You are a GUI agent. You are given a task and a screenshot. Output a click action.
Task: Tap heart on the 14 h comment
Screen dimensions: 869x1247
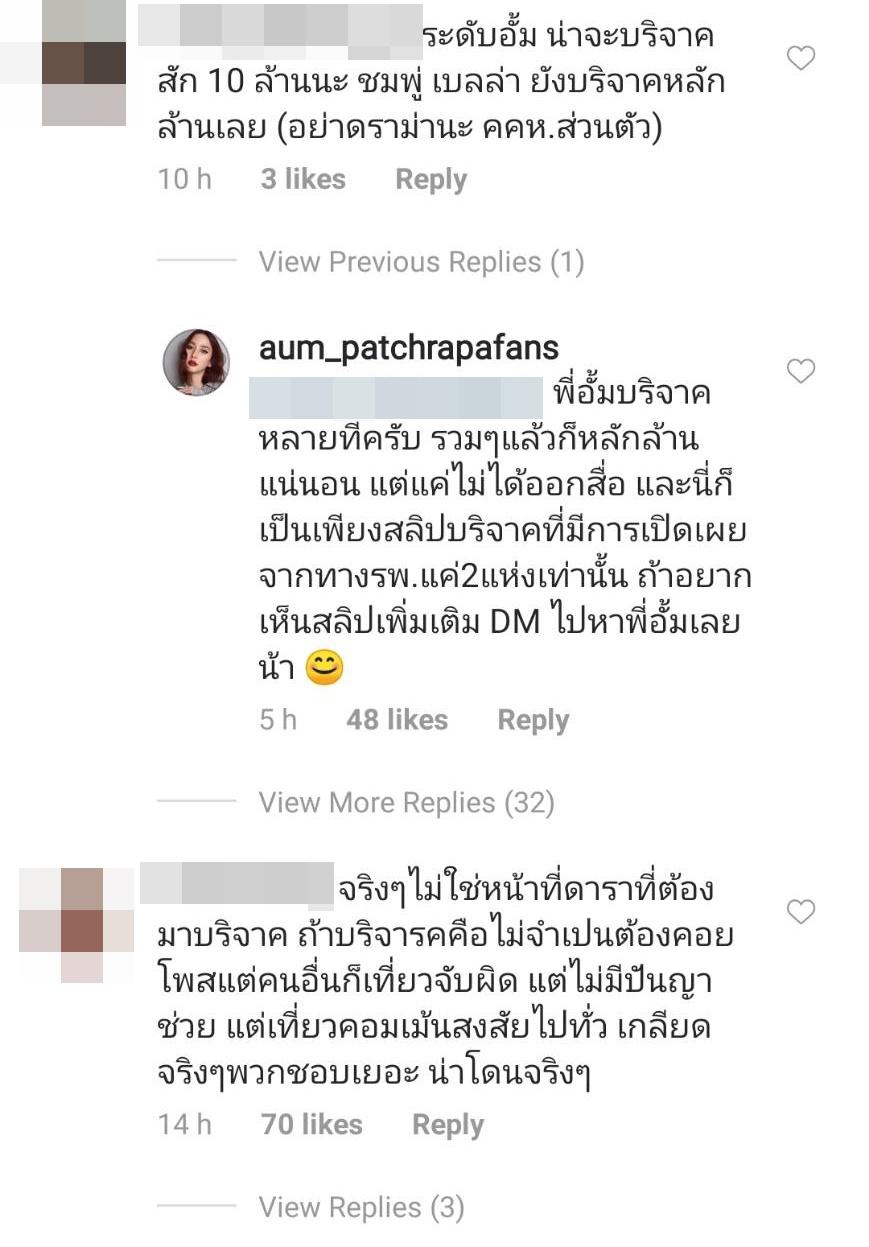tap(802, 912)
